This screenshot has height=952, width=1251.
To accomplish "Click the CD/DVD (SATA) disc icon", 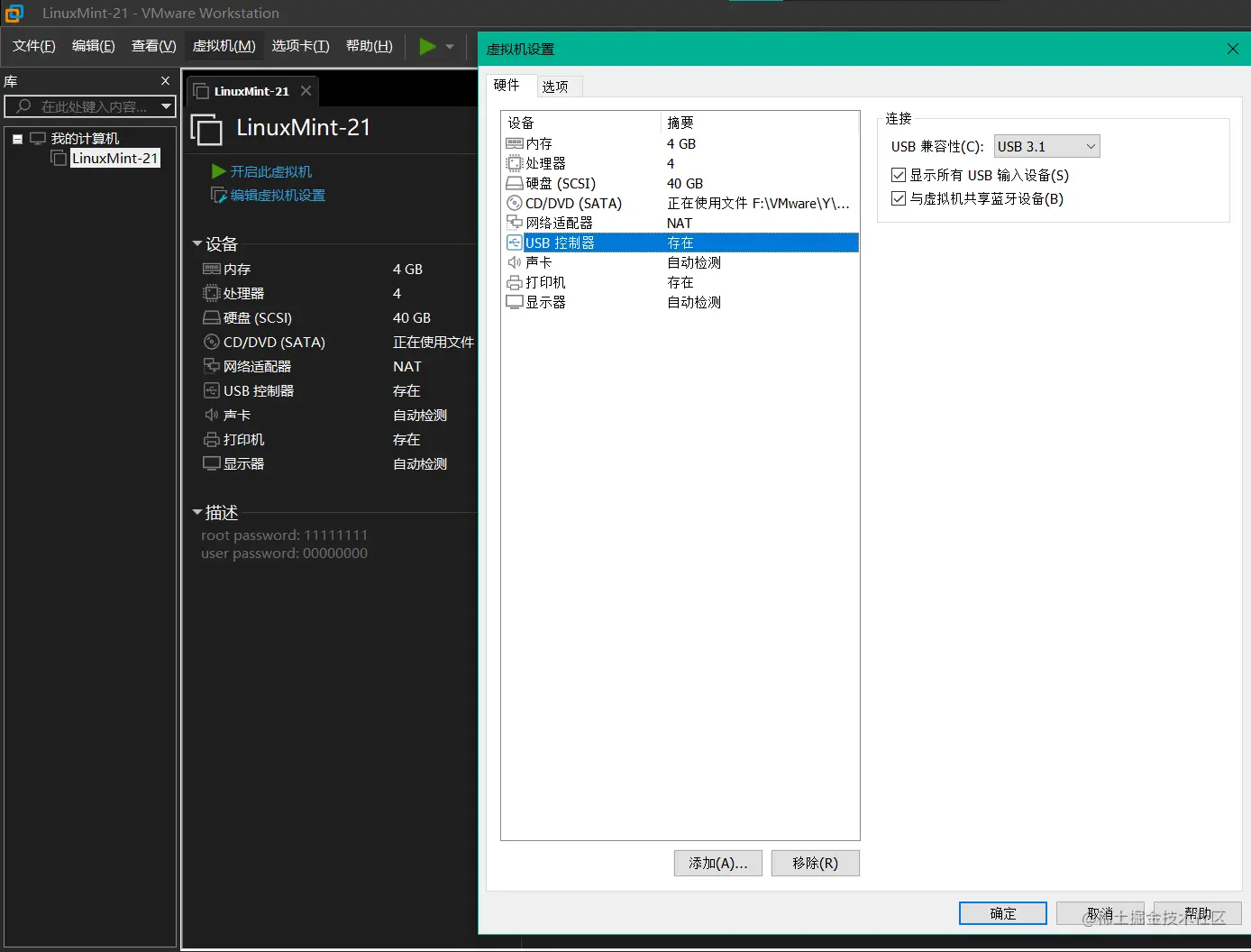I will click(x=514, y=203).
